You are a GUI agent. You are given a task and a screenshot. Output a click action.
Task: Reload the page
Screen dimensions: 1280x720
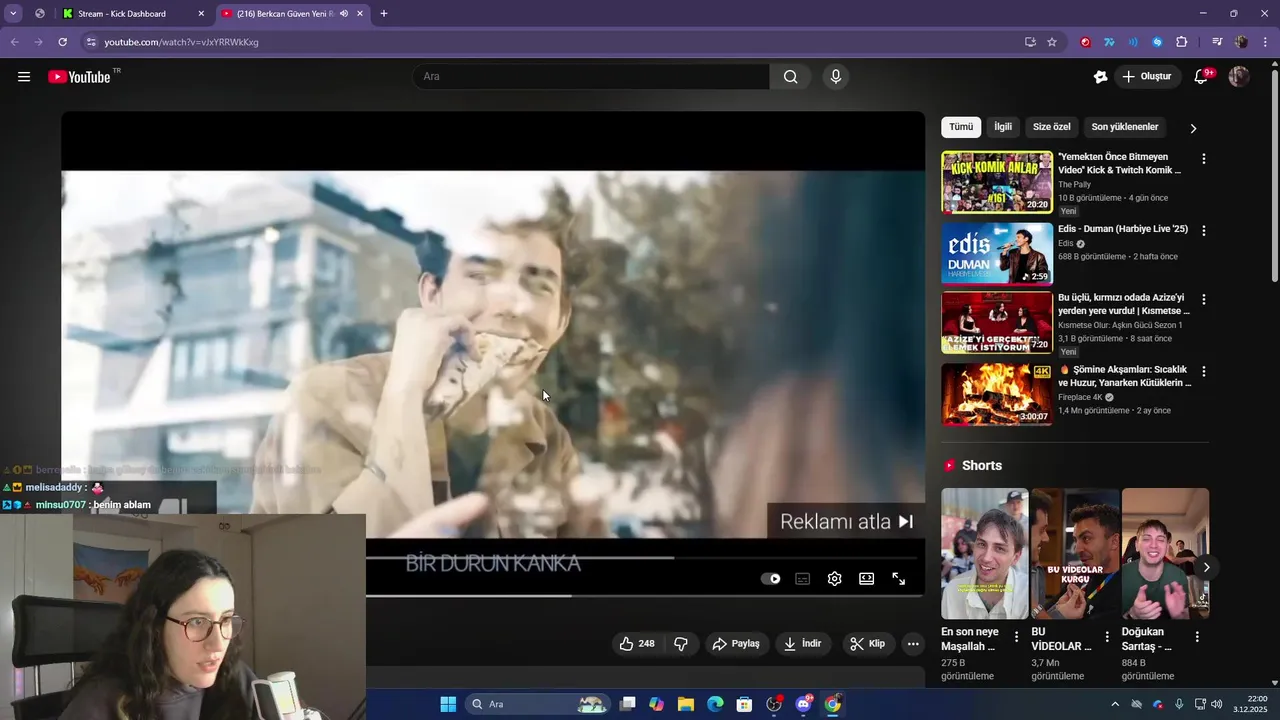click(x=62, y=42)
